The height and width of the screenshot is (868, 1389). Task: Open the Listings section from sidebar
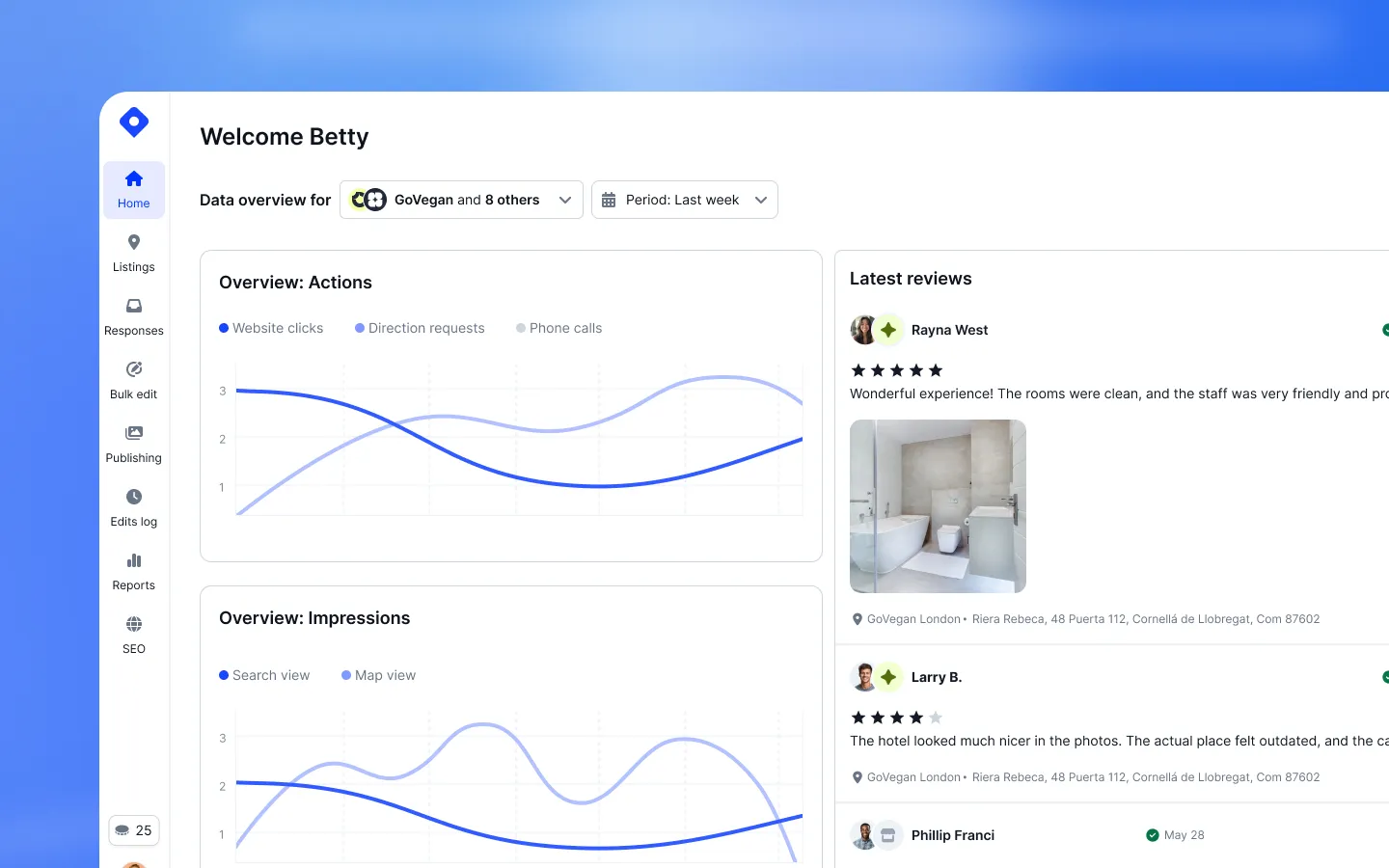pyautogui.click(x=133, y=253)
